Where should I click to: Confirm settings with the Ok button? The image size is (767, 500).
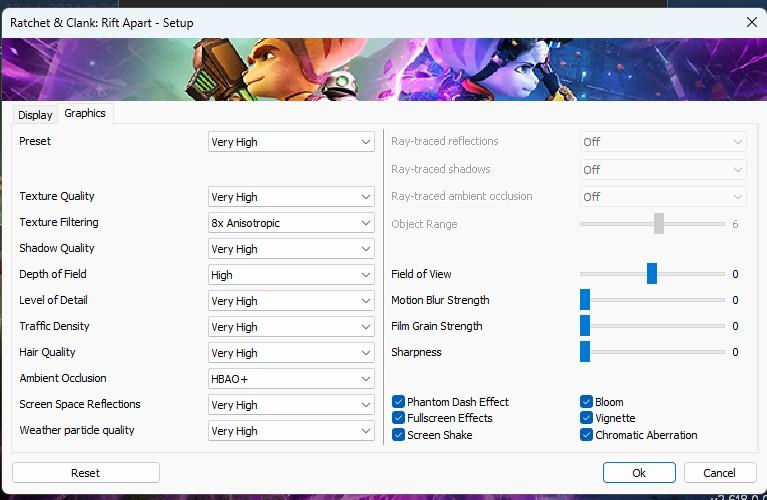(639, 473)
